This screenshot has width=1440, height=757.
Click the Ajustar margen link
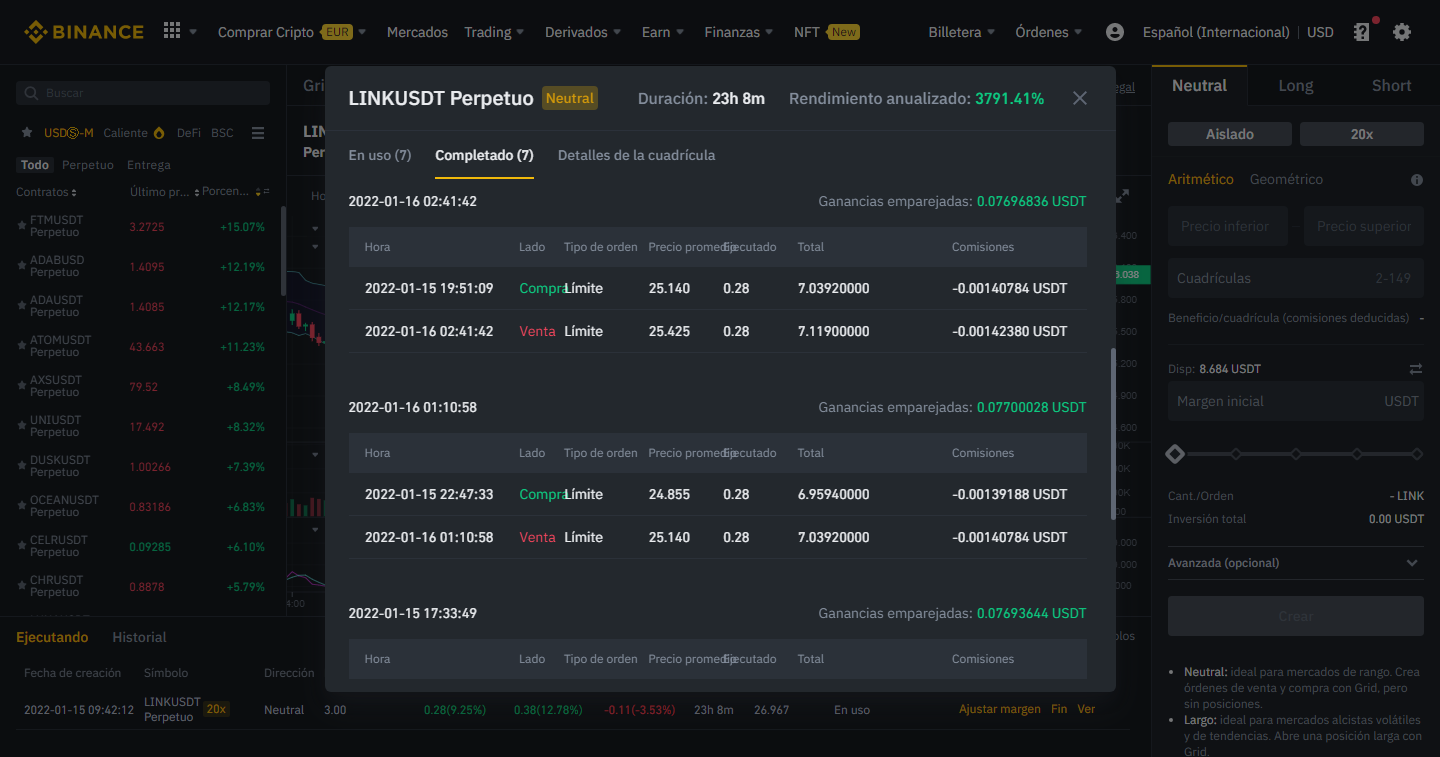point(1000,709)
